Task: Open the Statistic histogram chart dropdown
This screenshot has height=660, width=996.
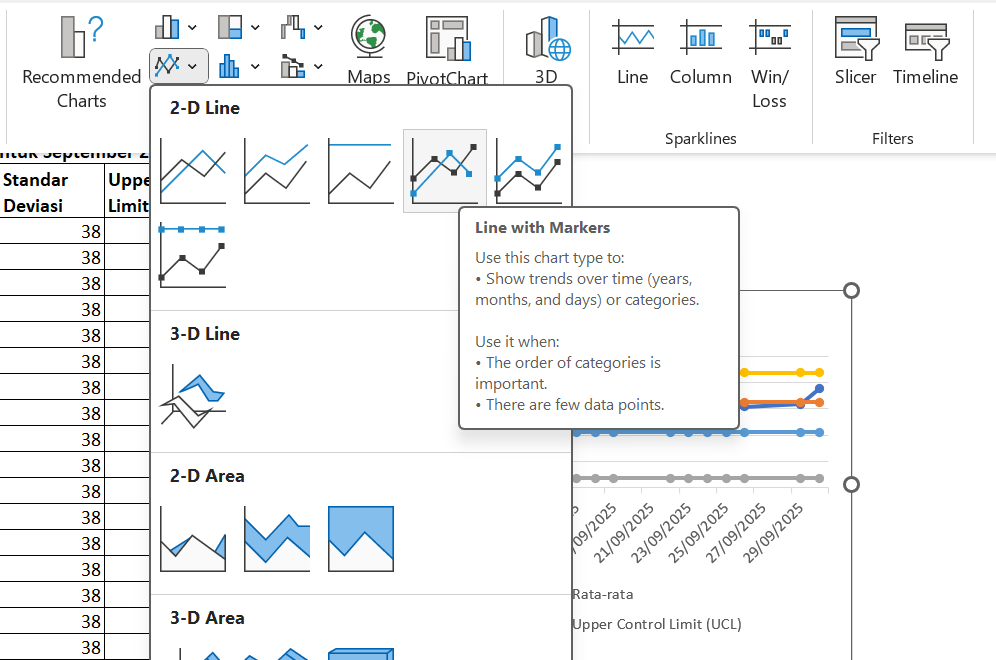Action: point(240,66)
